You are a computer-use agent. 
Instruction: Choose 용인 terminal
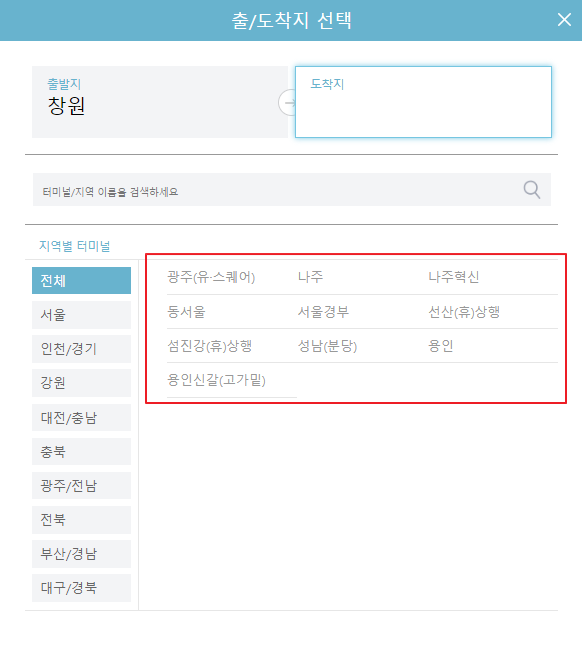[x=441, y=346]
